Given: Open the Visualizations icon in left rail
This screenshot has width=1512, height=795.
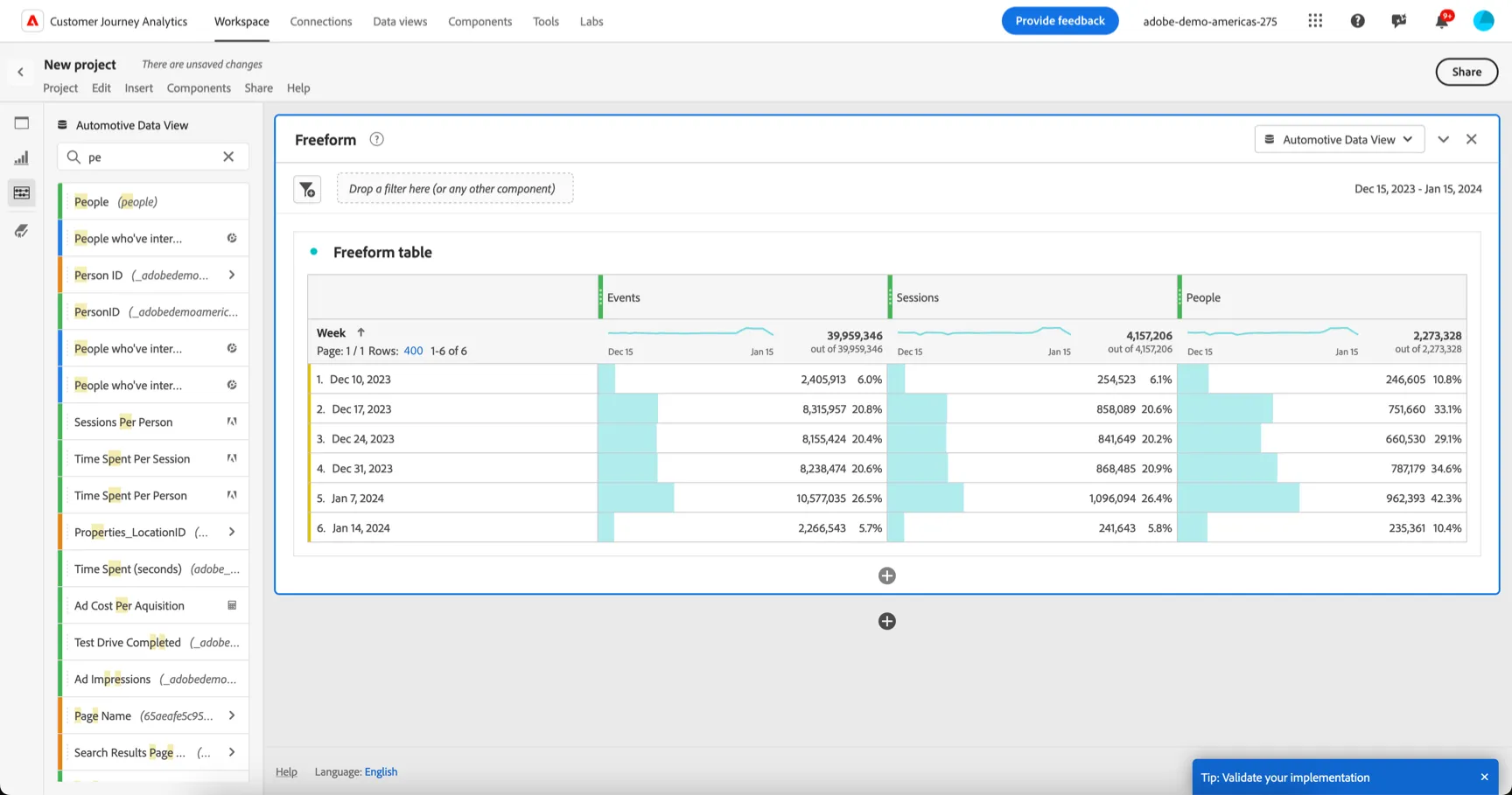Looking at the screenshot, I should [22, 158].
